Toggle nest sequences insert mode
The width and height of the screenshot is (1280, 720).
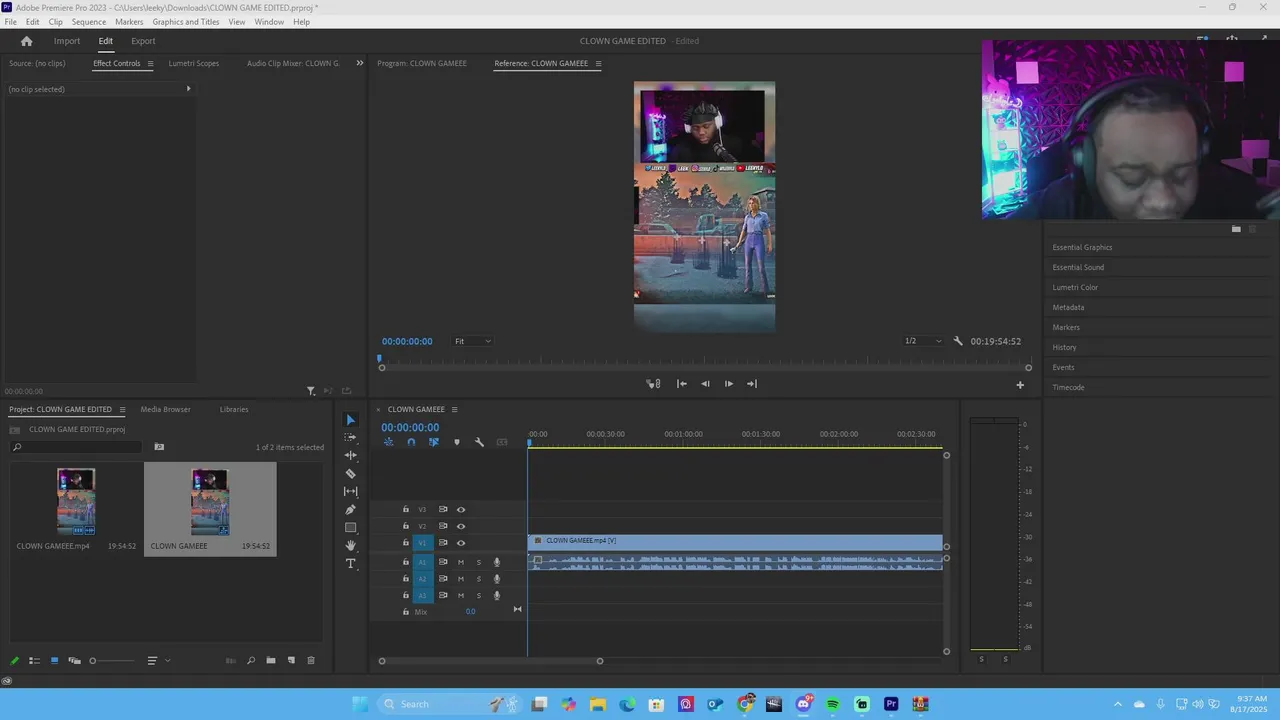pyautogui.click(x=388, y=442)
